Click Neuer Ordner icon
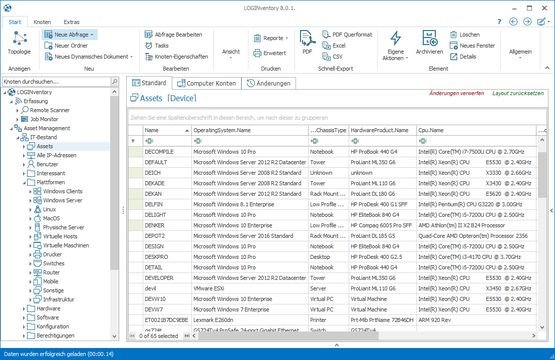This screenshot has height=360, width=555. tap(48, 45)
